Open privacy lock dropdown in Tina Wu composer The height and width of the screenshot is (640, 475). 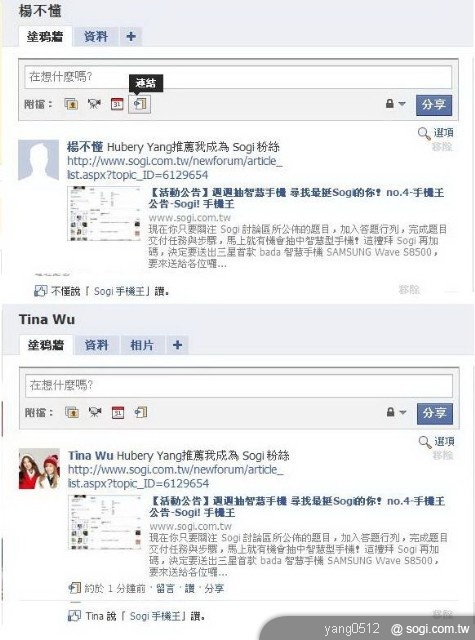pos(396,413)
